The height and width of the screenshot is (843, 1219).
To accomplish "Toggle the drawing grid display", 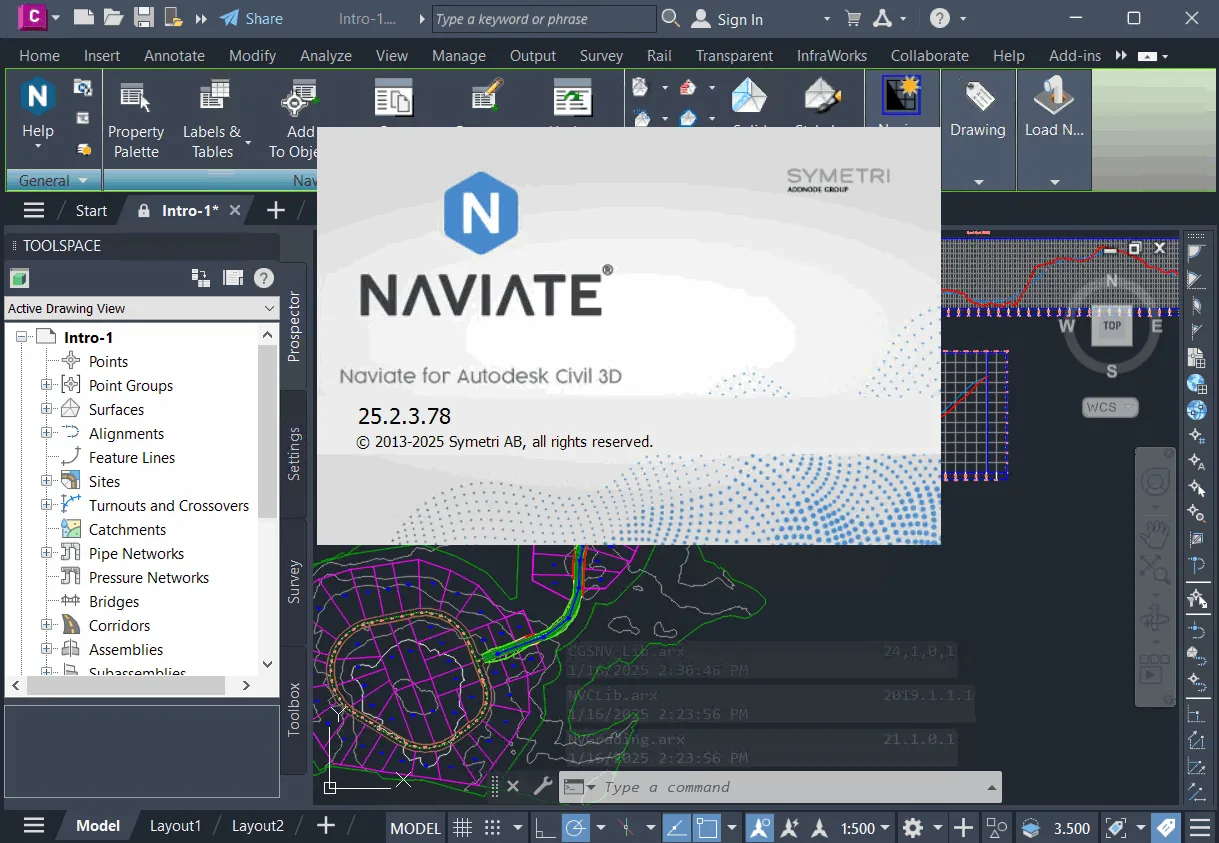I will pyautogui.click(x=462, y=828).
